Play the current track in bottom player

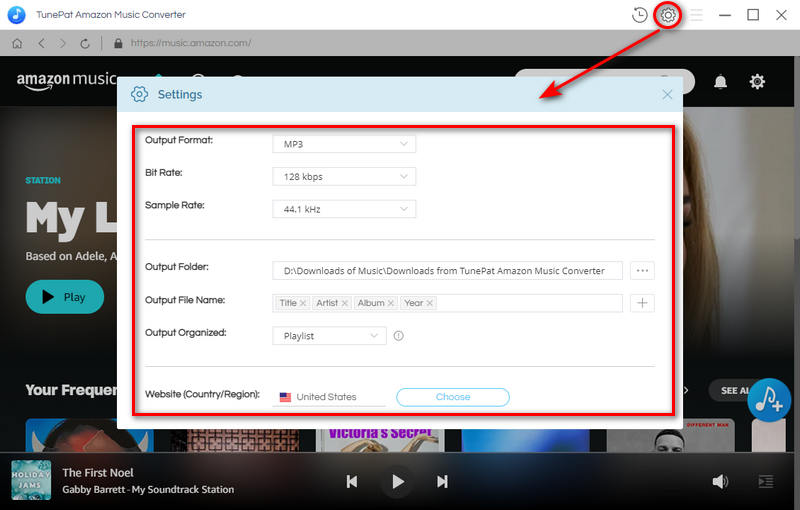(x=398, y=481)
